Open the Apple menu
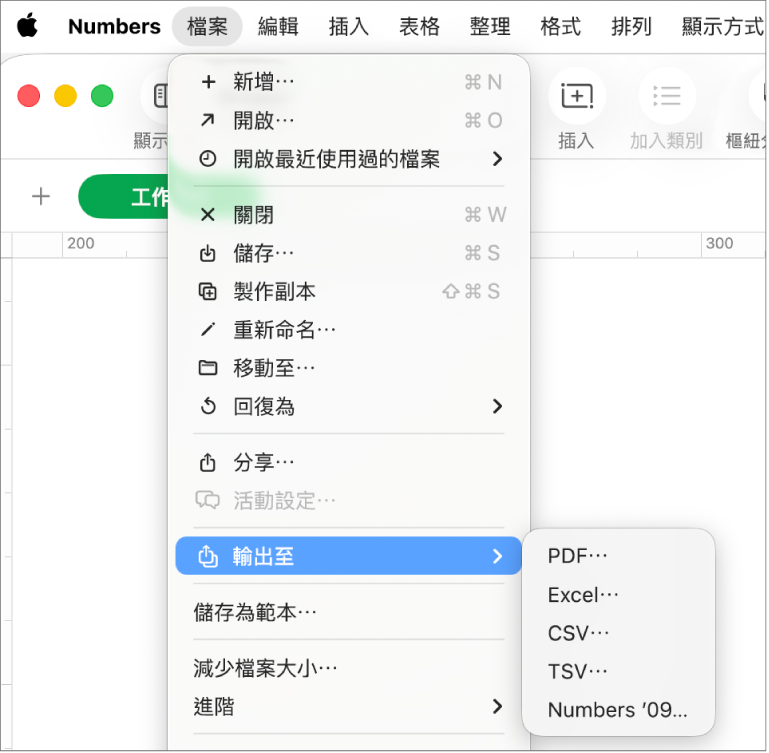This screenshot has width=769, height=753. point(27,26)
